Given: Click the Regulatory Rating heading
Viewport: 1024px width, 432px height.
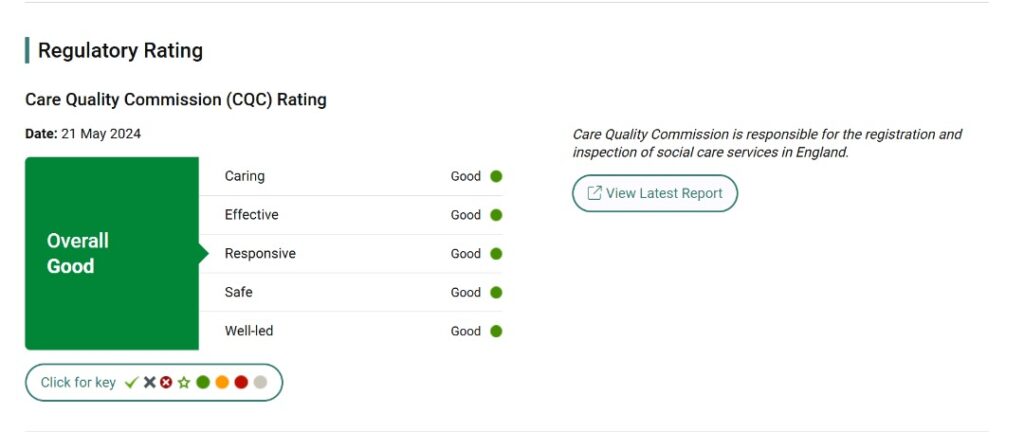Looking at the screenshot, I should (120, 51).
